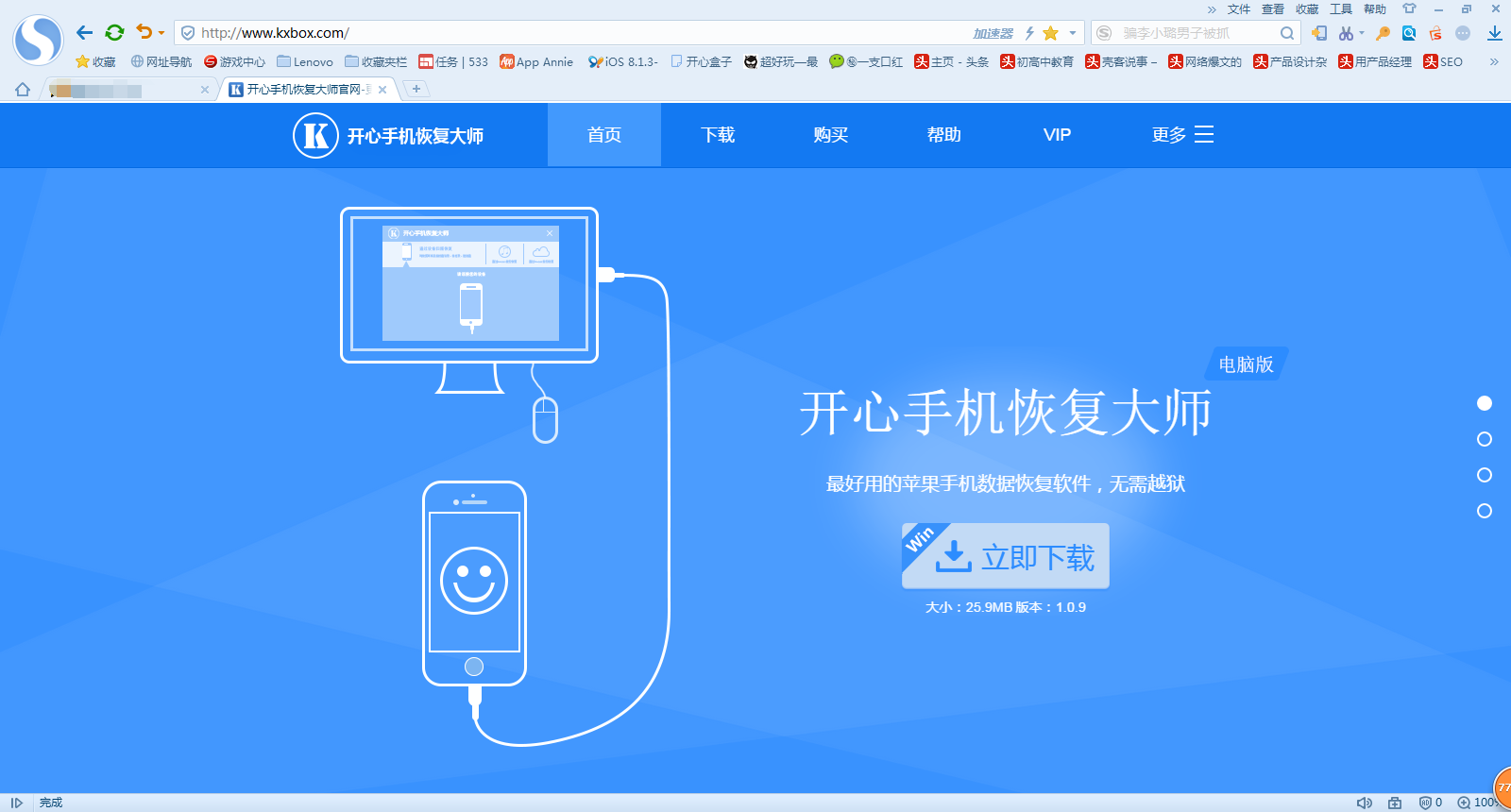
Task: Click the K logo of 开心手机恢复大师
Action: (315, 135)
